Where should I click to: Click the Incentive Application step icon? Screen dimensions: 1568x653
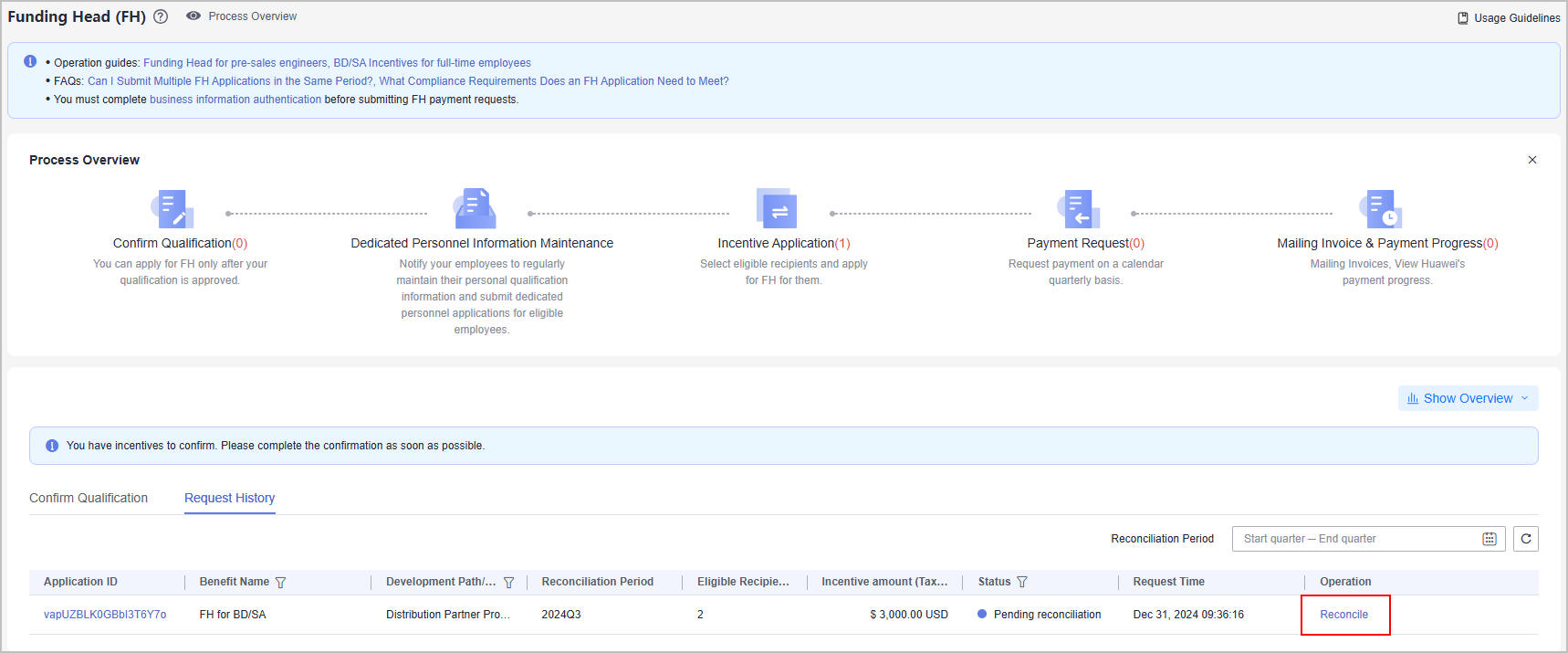pos(777,209)
